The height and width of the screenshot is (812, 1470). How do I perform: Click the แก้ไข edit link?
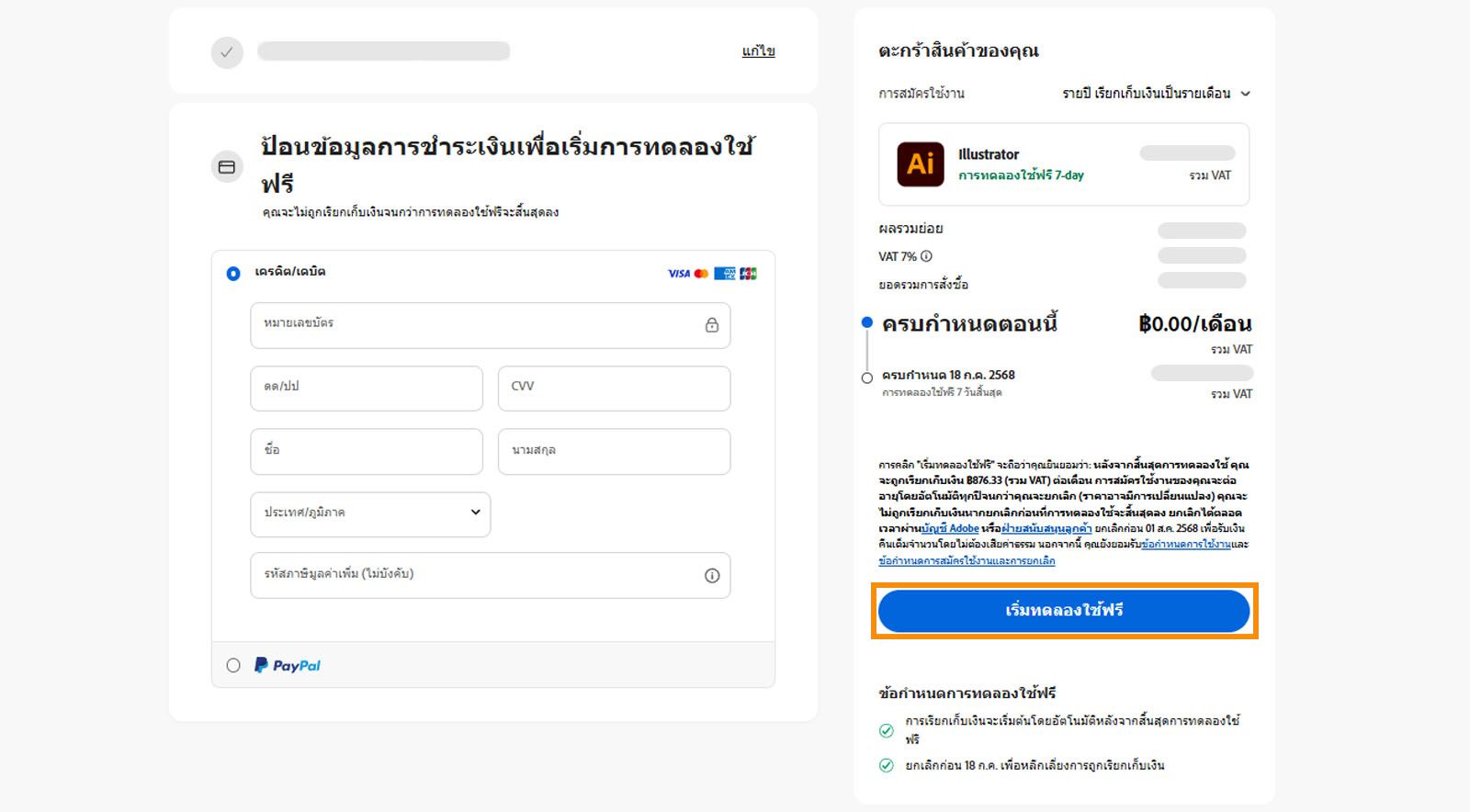pyautogui.click(x=758, y=51)
